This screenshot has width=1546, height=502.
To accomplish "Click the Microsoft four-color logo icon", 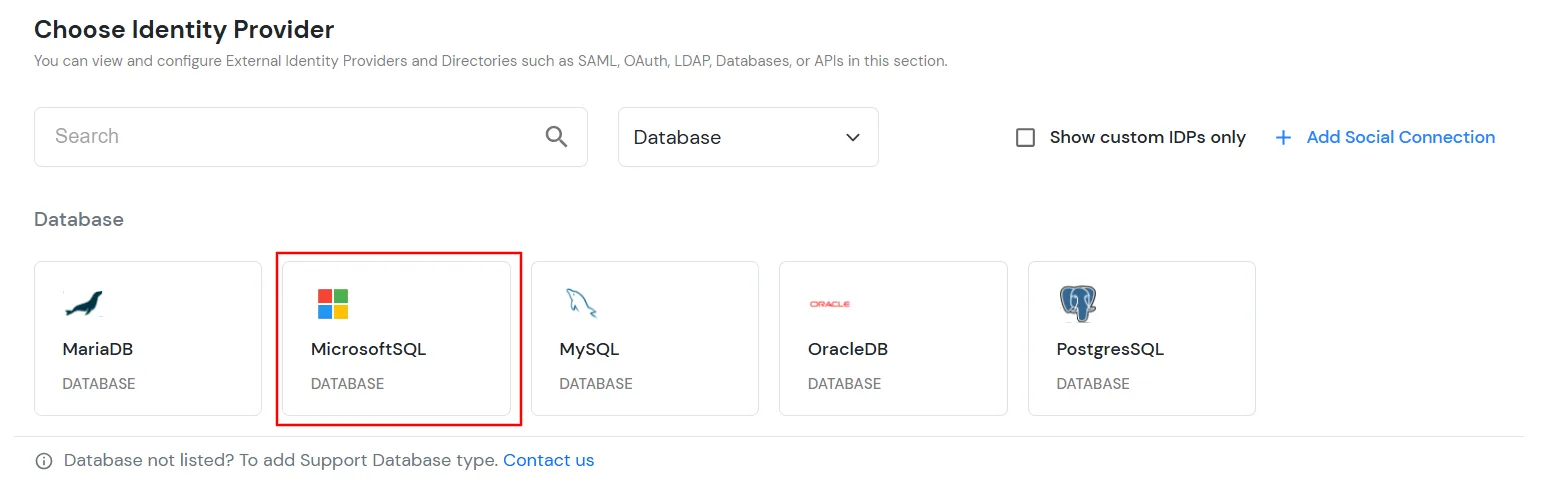I will pos(332,303).
